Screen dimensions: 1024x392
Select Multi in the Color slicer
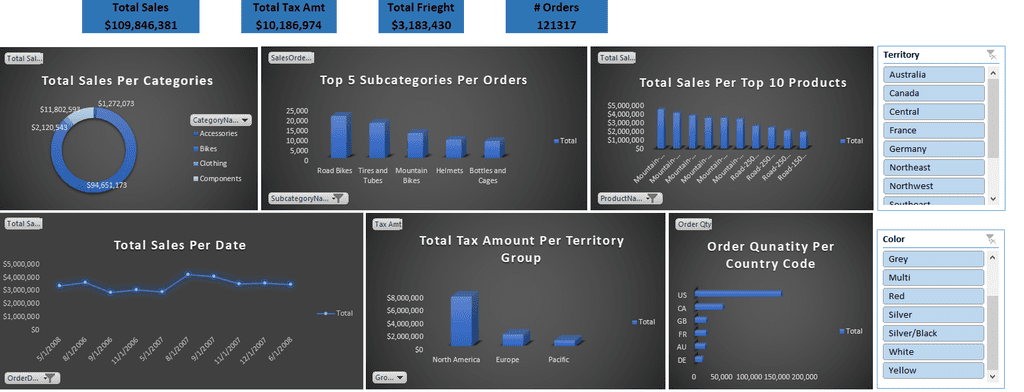click(x=933, y=277)
